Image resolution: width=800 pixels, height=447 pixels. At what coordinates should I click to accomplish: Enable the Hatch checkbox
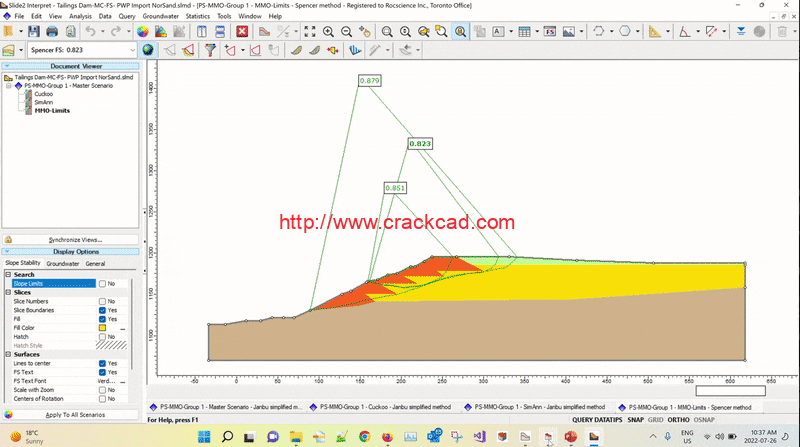(x=102, y=337)
